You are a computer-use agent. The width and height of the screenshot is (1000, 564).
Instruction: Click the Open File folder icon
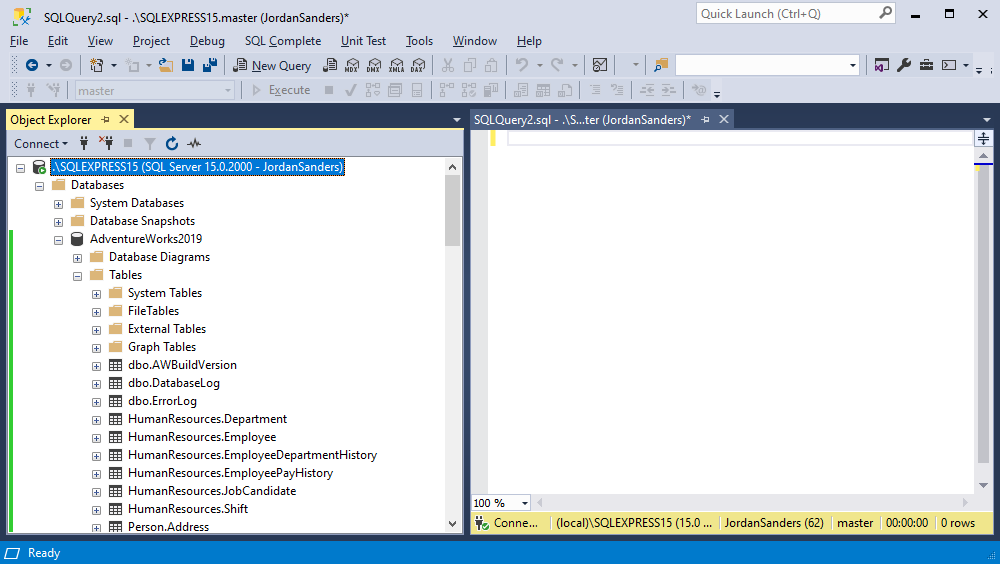[x=166, y=65]
